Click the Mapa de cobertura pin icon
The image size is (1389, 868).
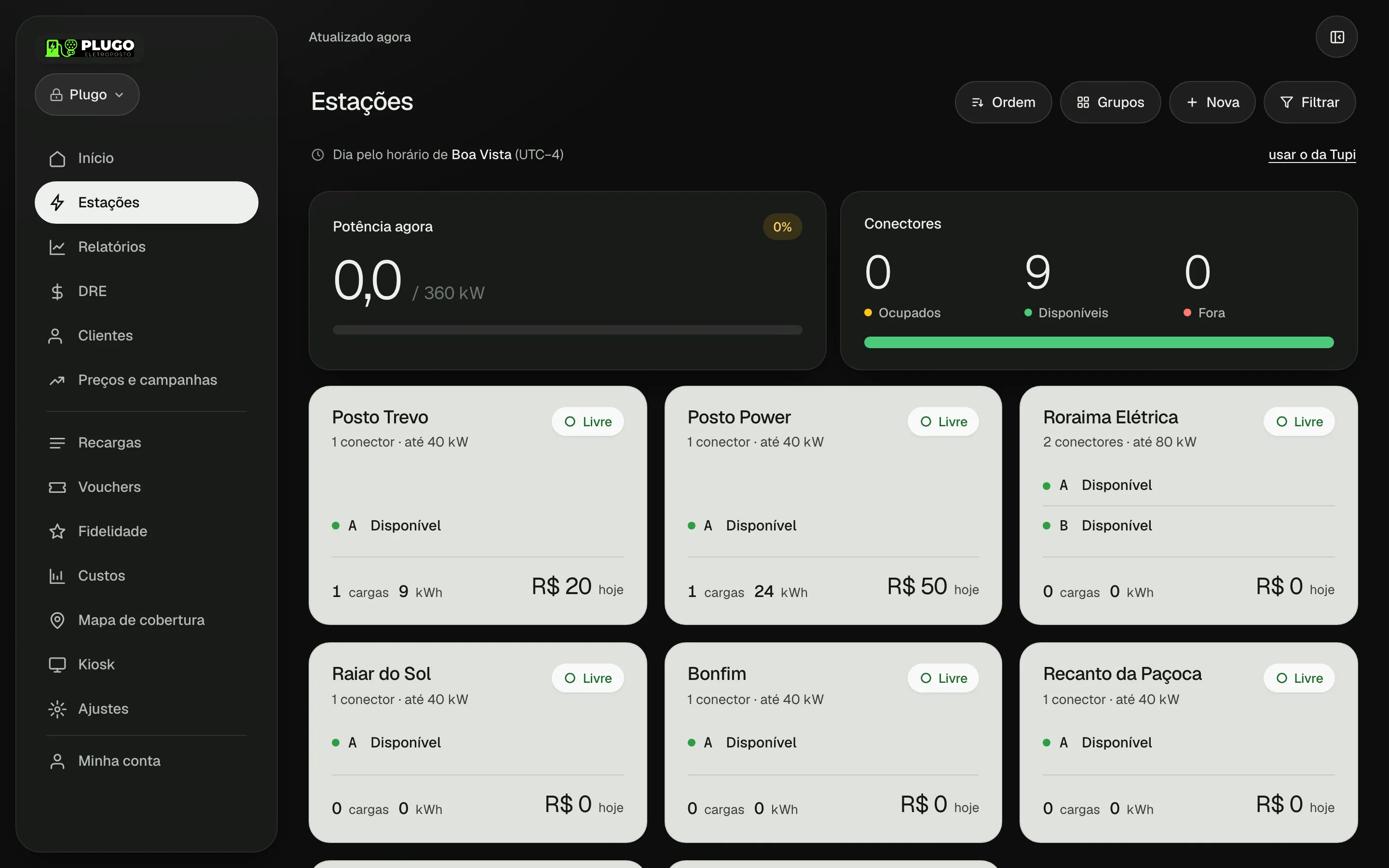pos(57,620)
